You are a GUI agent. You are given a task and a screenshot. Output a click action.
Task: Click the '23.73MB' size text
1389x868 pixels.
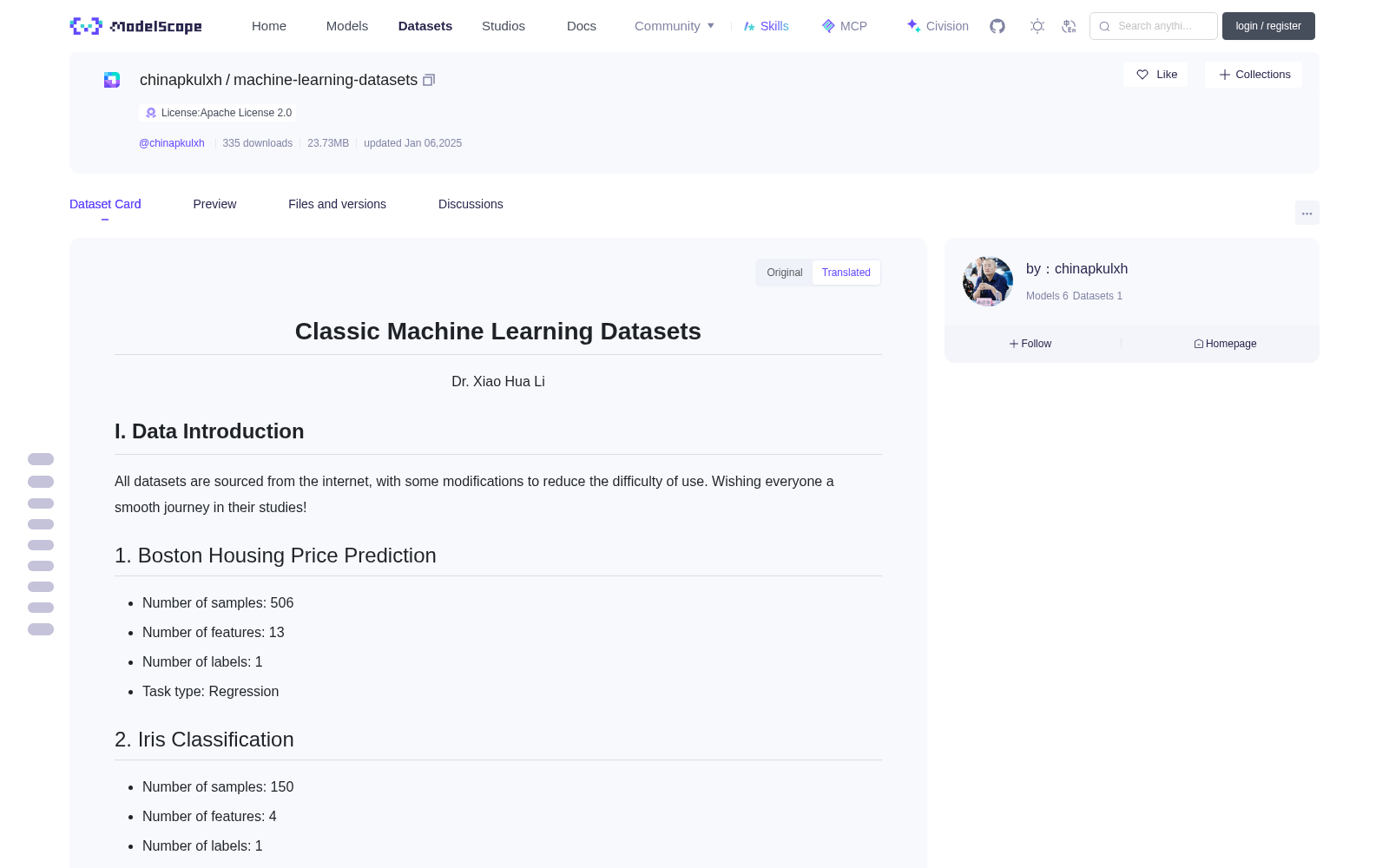[x=328, y=143]
